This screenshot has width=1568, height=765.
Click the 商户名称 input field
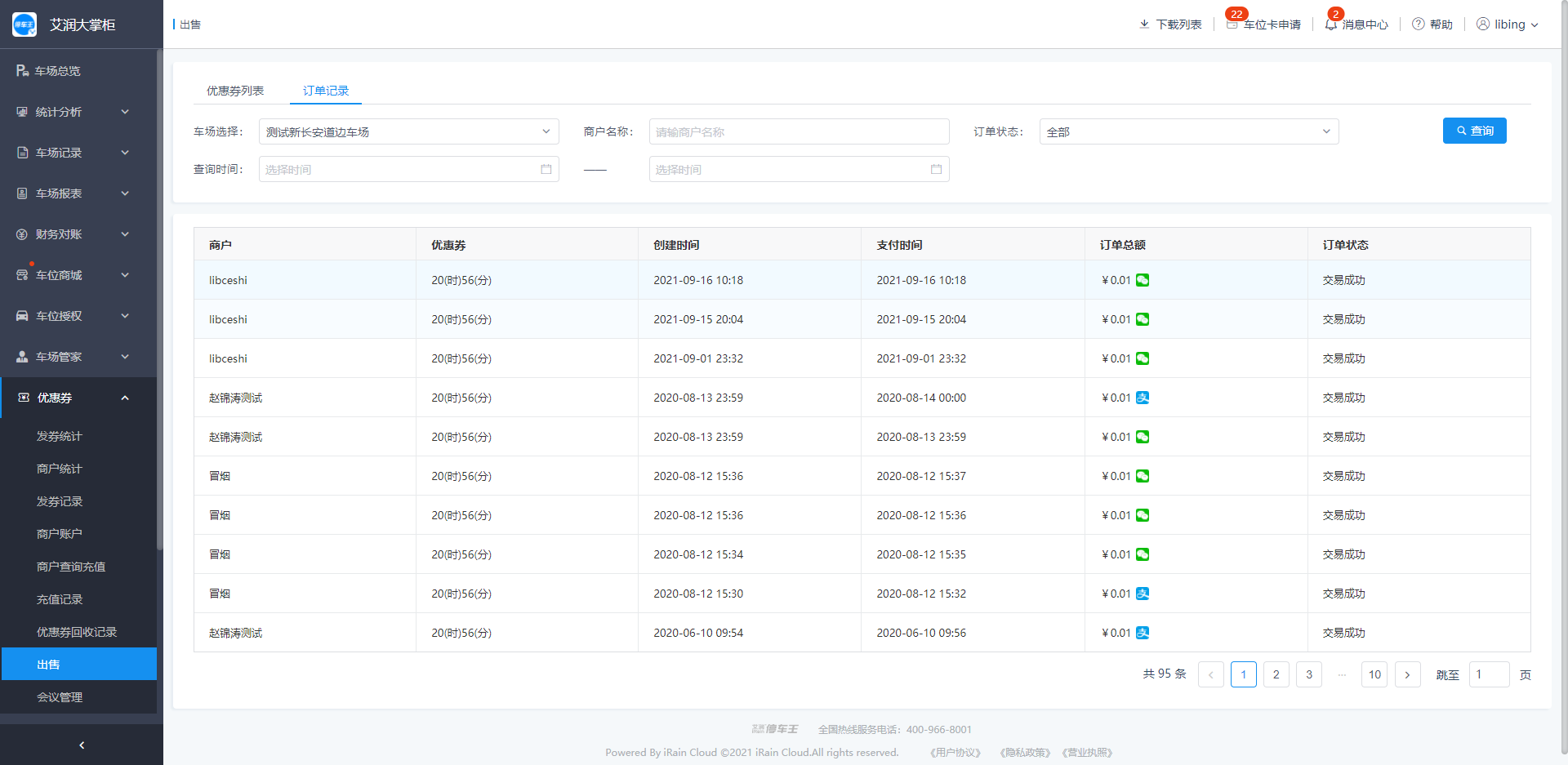click(799, 131)
